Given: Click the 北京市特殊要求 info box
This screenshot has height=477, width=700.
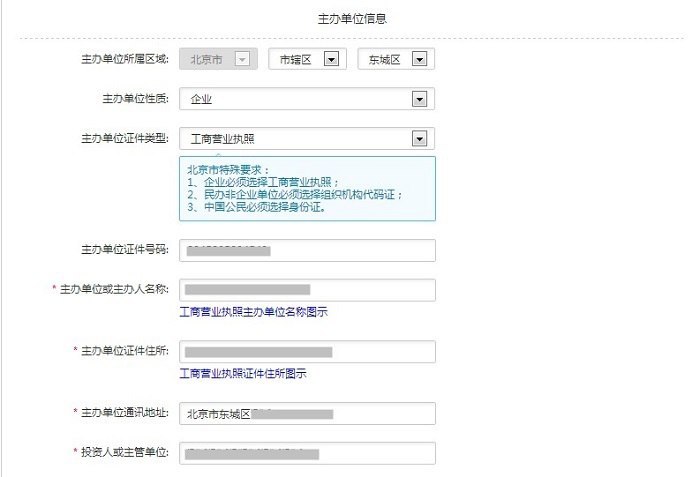Looking at the screenshot, I should [x=307, y=188].
